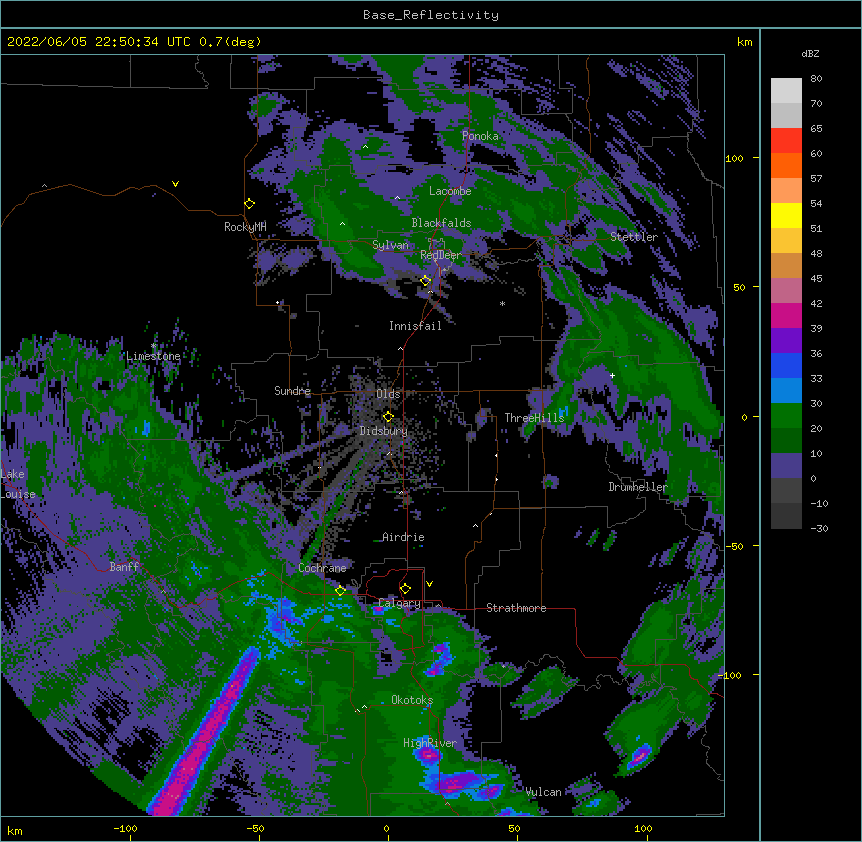The width and height of the screenshot is (862, 842).
Task: Click the red 60-65 dBZ legend swatch
Action: click(x=786, y=141)
